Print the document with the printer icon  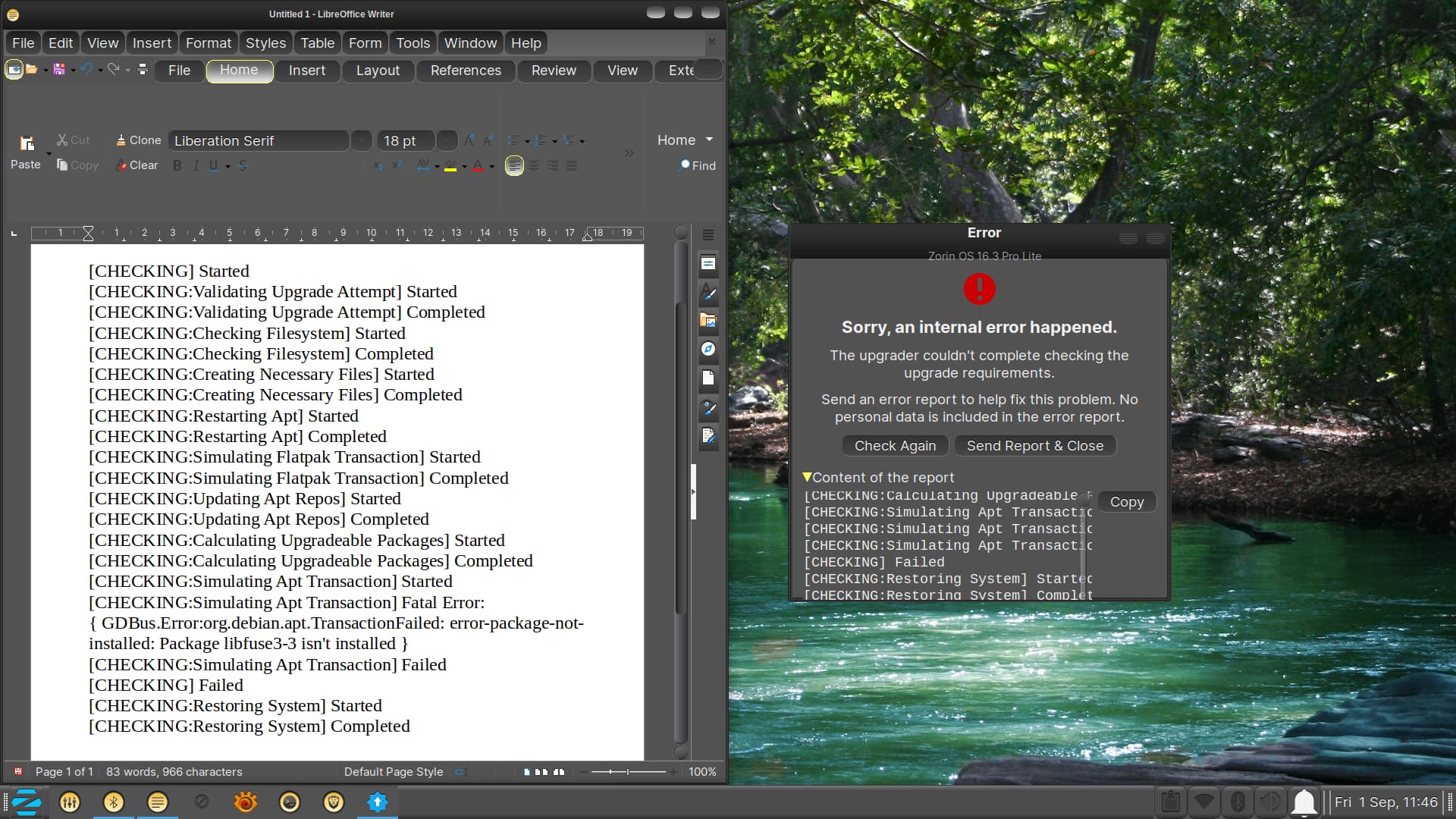(142, 70)
